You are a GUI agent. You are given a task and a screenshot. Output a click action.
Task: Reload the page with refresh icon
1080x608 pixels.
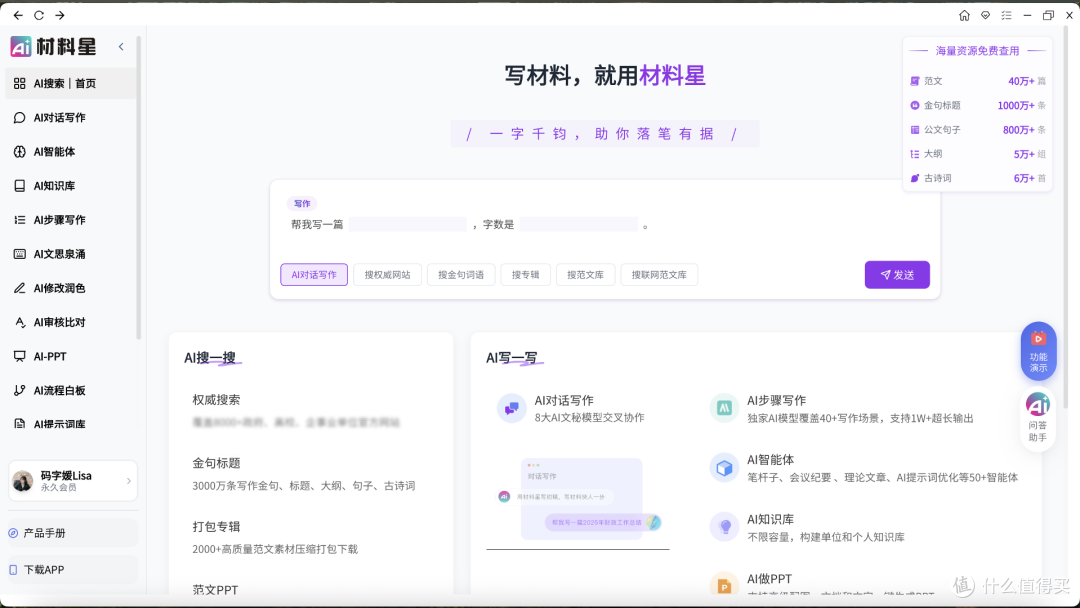(x=39, y=15)
